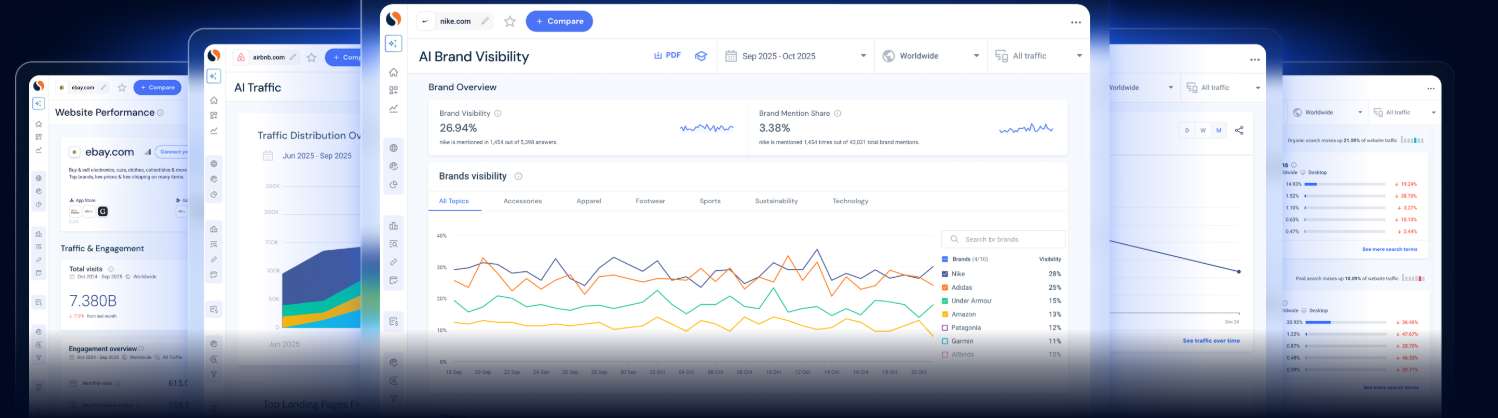Click Compare button in ebay.com window
This screenshot has width=1498, height=418.
(x=157, y=87)
